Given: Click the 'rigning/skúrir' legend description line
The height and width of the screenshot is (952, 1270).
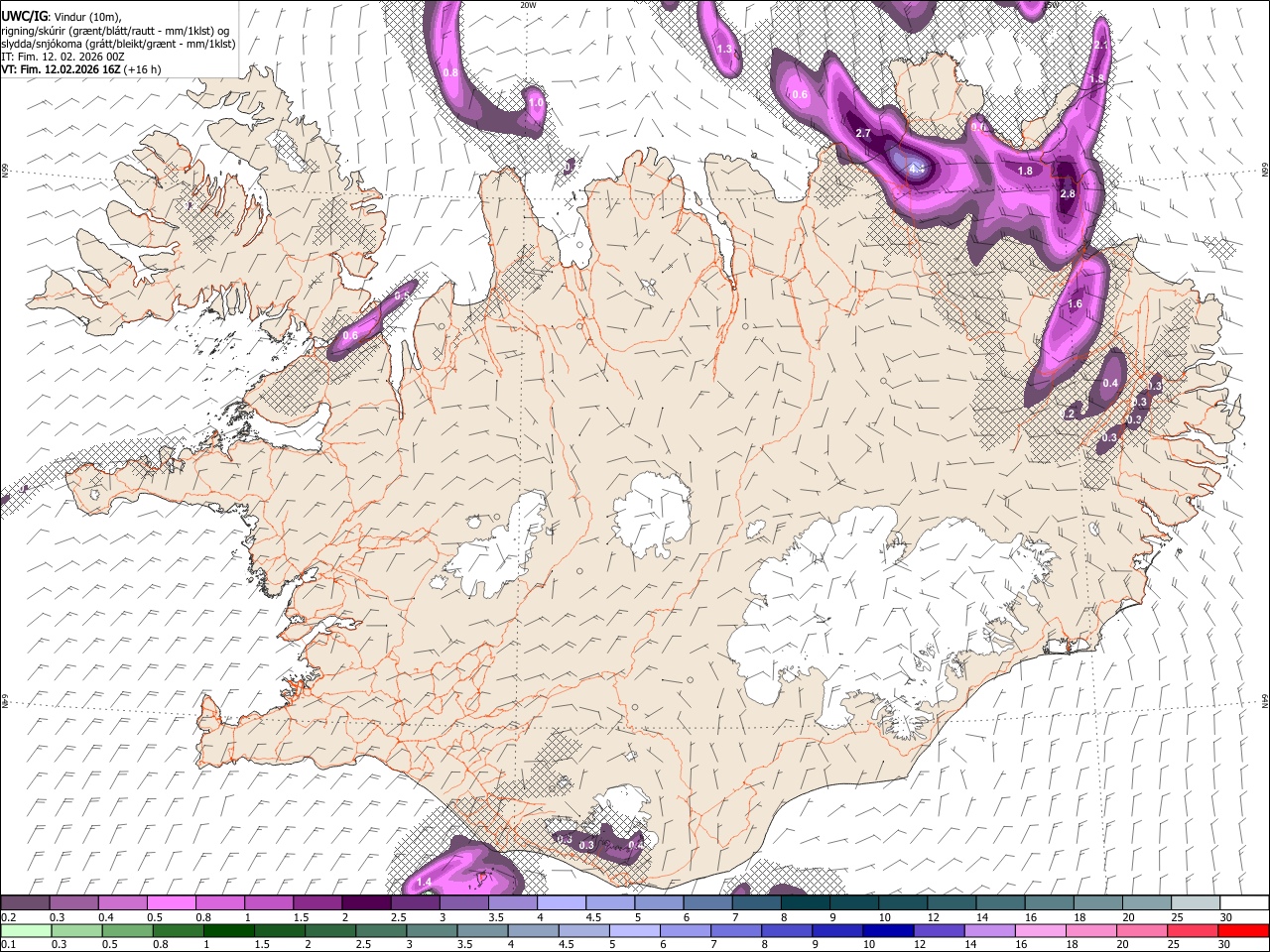Looking at the screenshot, I should 116,30.
